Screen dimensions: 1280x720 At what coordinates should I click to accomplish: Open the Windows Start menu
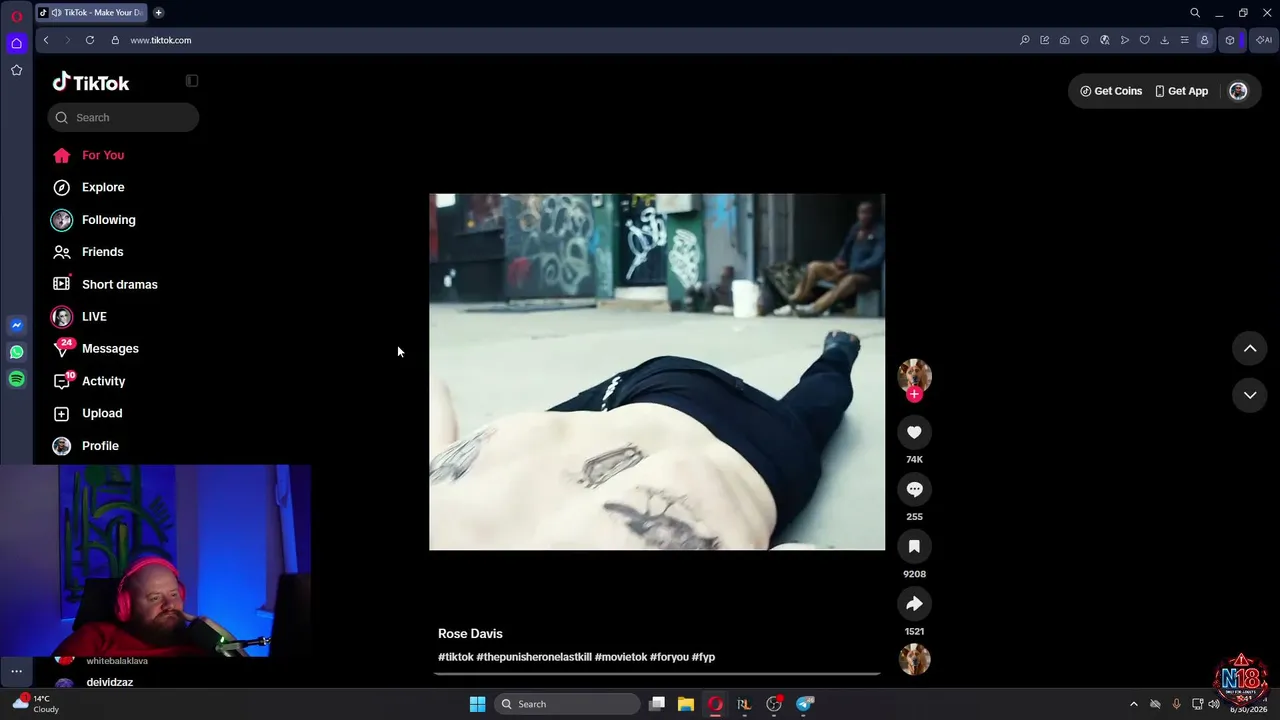478,704
